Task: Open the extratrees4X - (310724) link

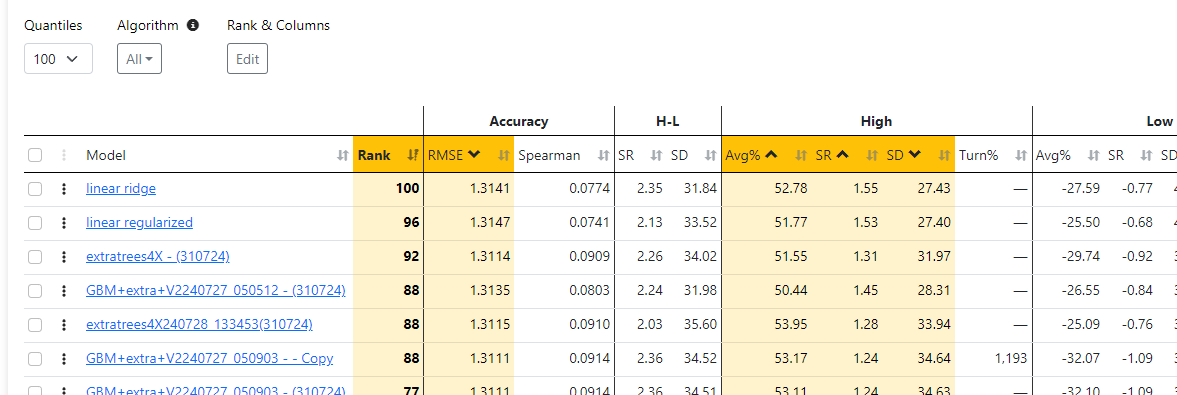Action: tap(158, 257)
